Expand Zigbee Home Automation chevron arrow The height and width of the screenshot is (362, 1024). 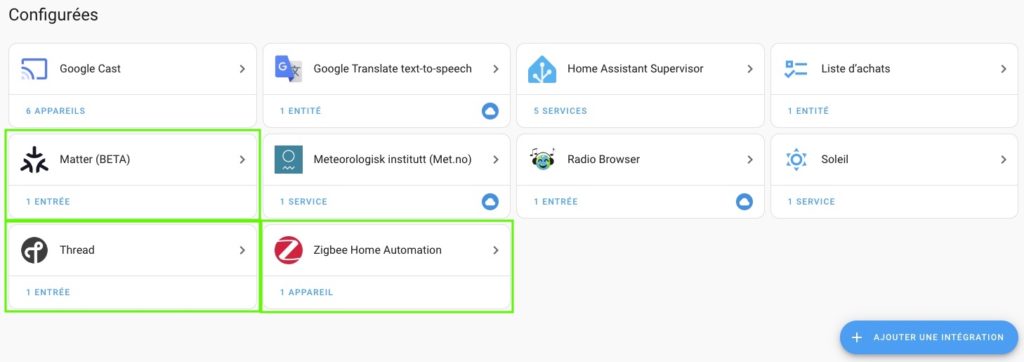click(496, 250)
